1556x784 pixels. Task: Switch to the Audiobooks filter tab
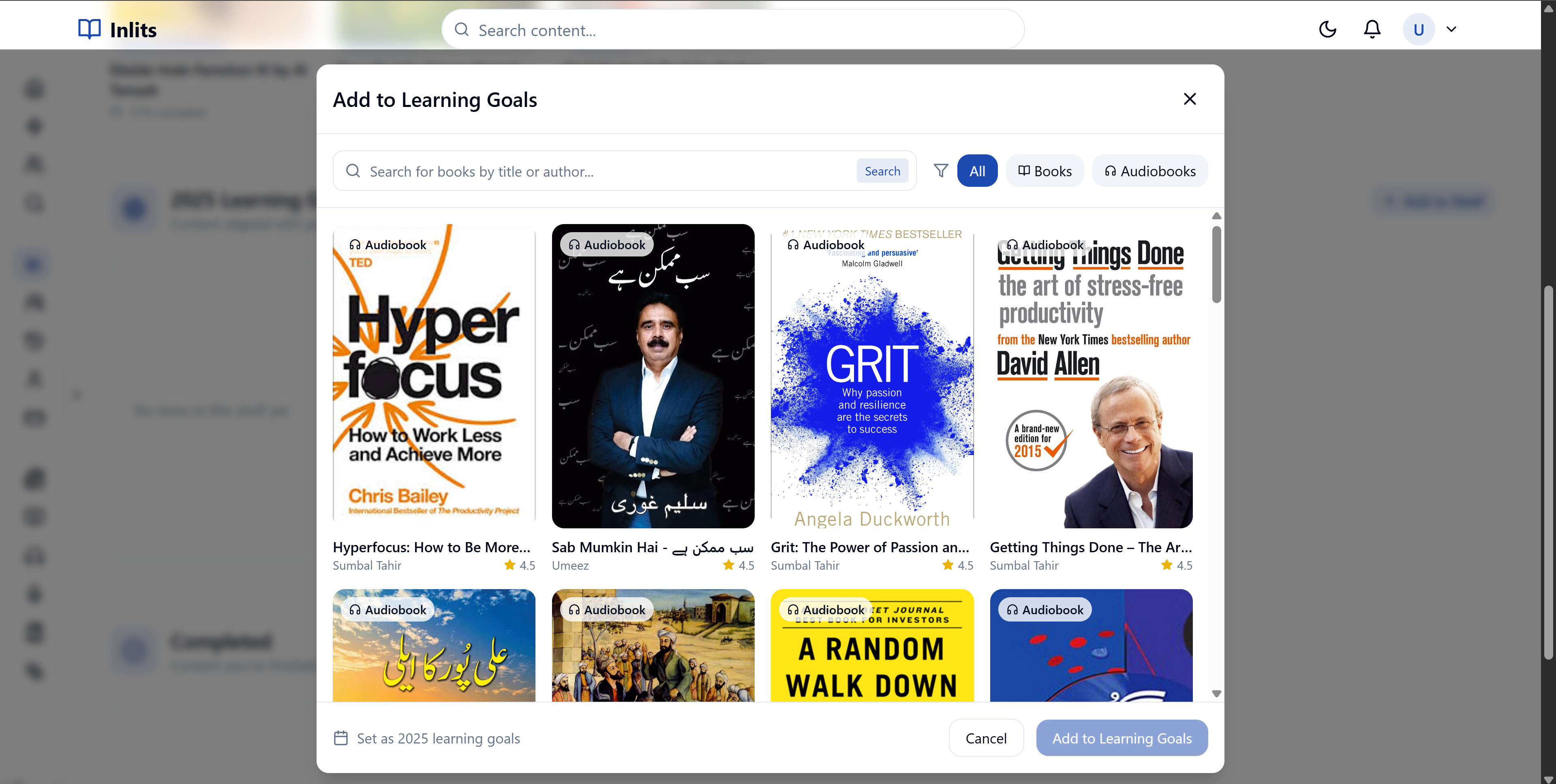point(1149,171)
